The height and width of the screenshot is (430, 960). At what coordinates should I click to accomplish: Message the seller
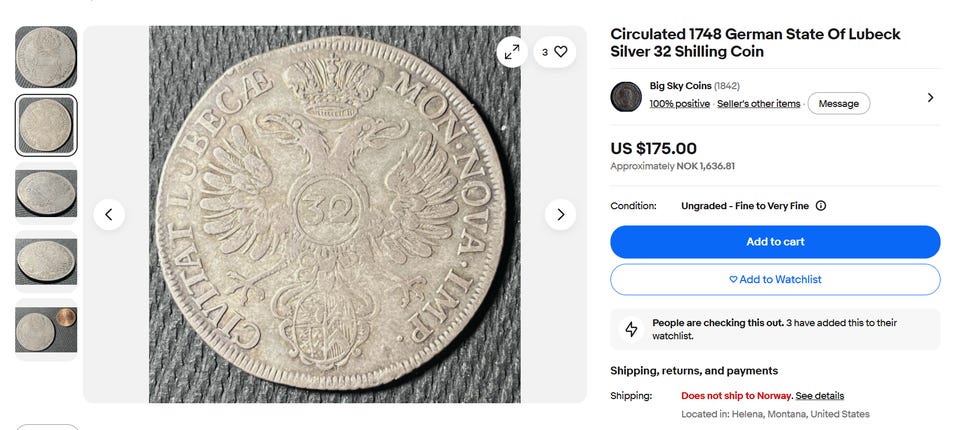839,104
